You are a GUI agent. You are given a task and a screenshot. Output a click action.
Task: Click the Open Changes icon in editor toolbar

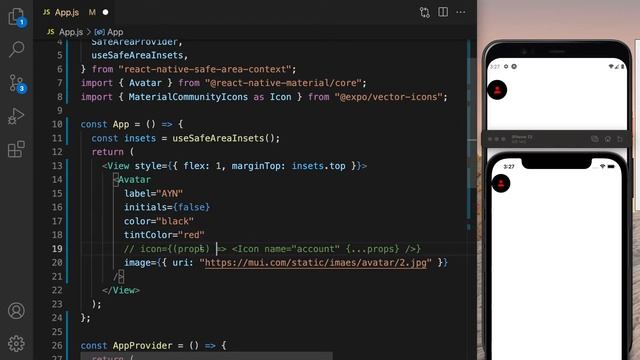tap(424, 12)
